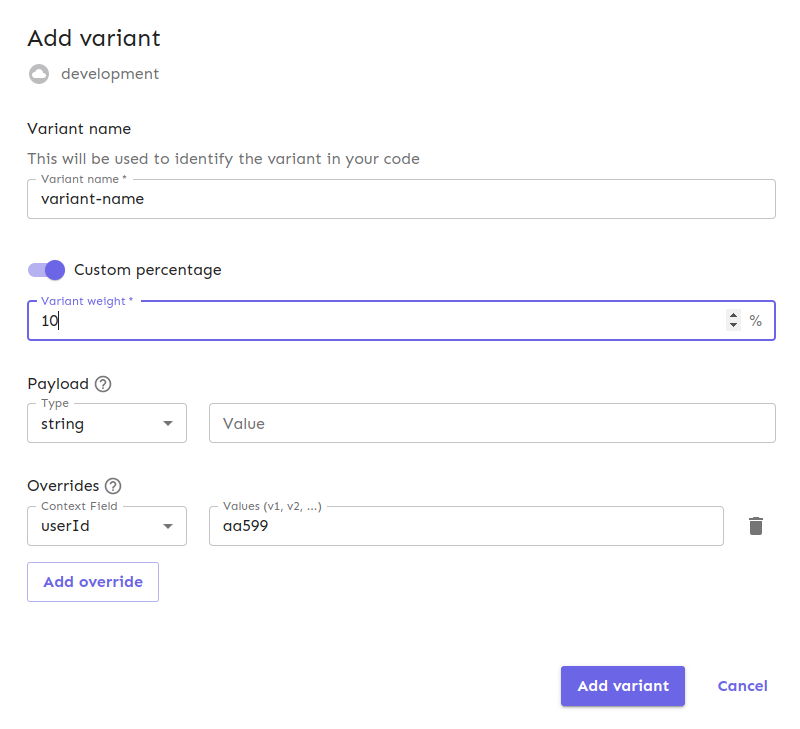Disable the Custom percentage toggle
This screenshot has height=729, width=800.
[44, 270]
